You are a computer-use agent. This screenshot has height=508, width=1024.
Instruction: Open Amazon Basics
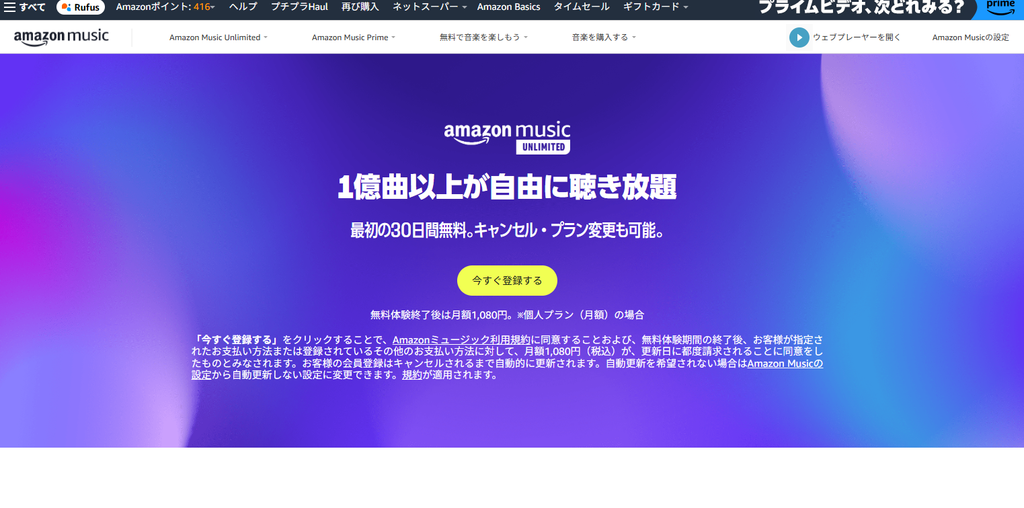[x=508, y=7]
